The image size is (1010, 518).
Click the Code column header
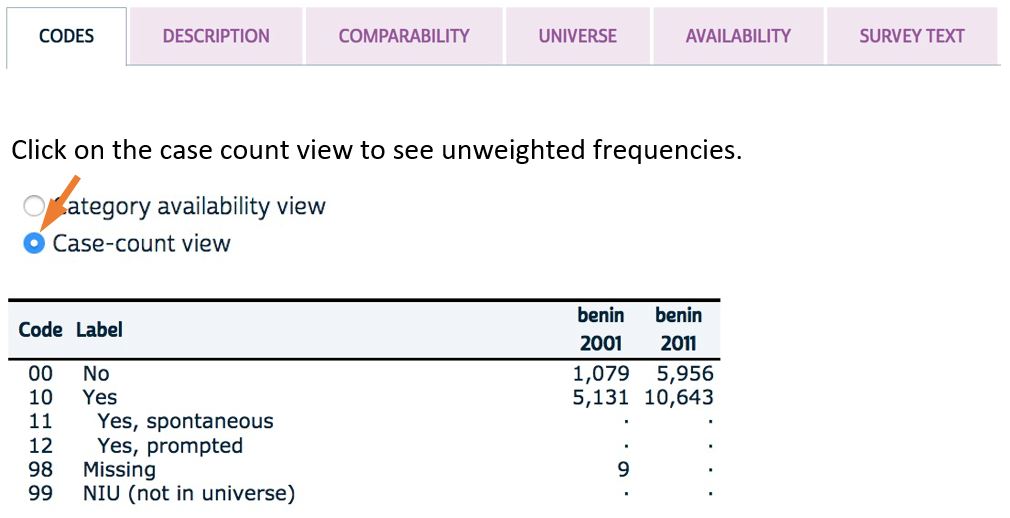tap(40, 329)
